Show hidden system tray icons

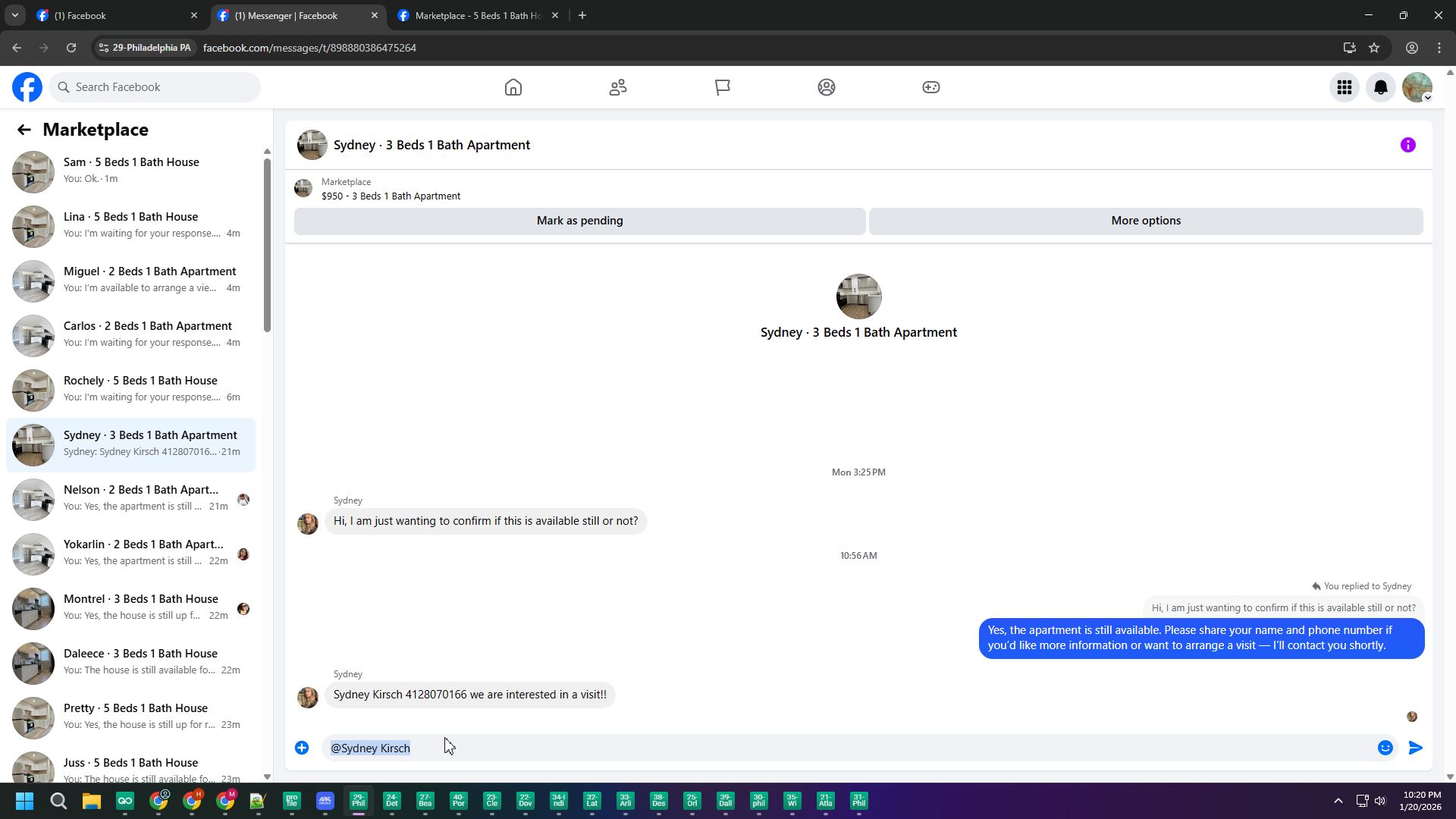[1338, 801]
